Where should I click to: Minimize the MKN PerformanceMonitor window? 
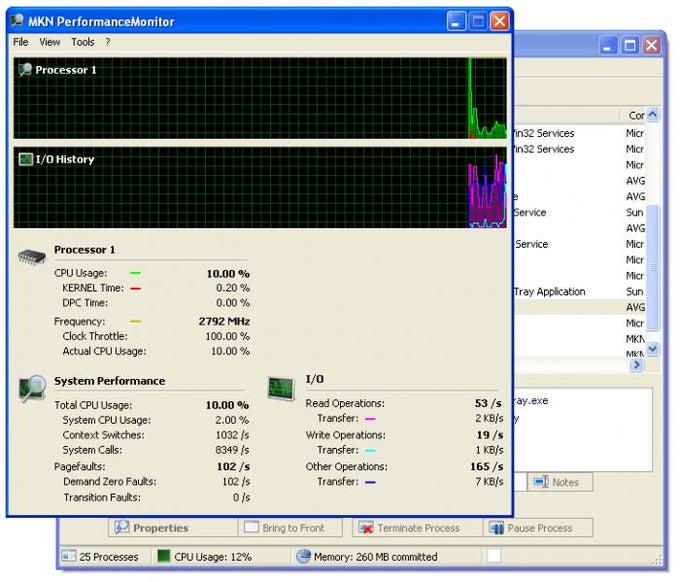(x=456, y=21)
